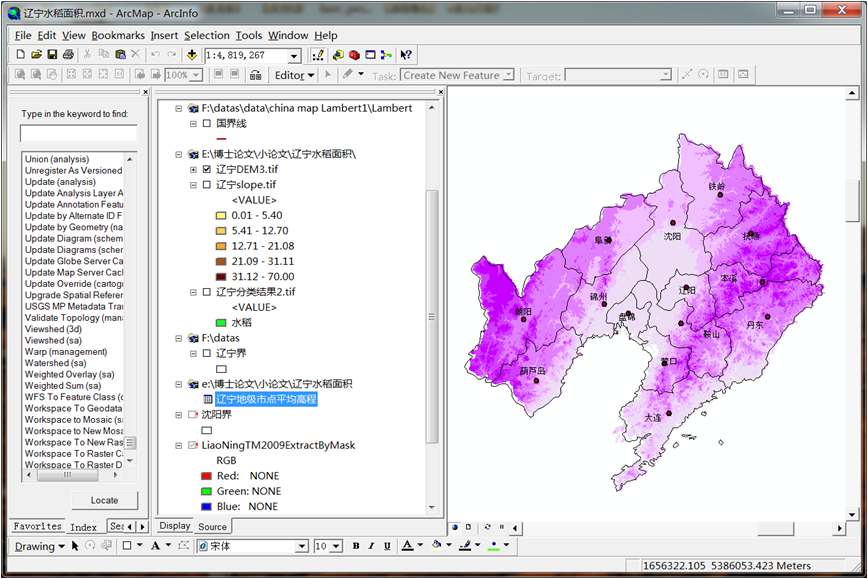Open the map scale dropdown
Viewport: 868px width, 579px height.
pyautogui.click(x=294, y=56)
